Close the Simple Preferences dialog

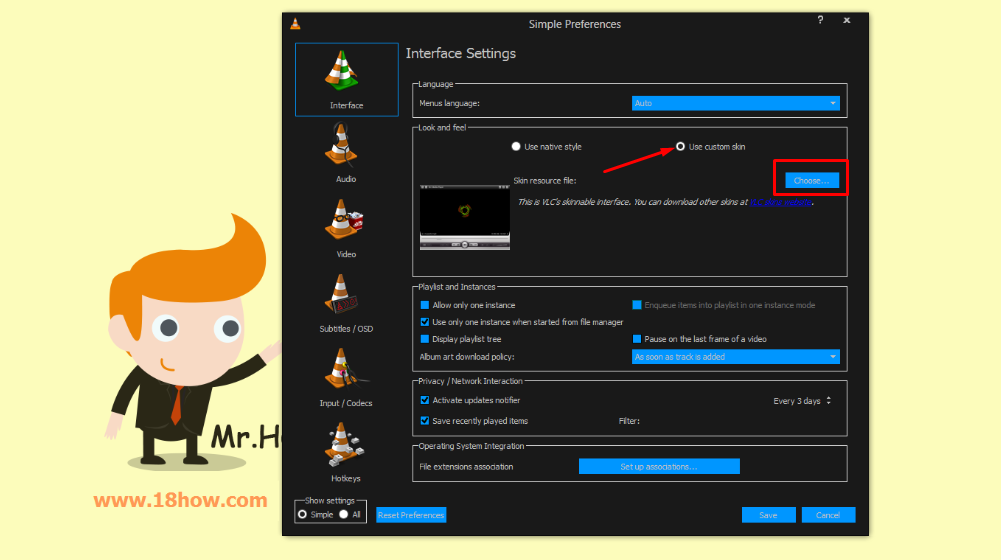tap(847, 20)
